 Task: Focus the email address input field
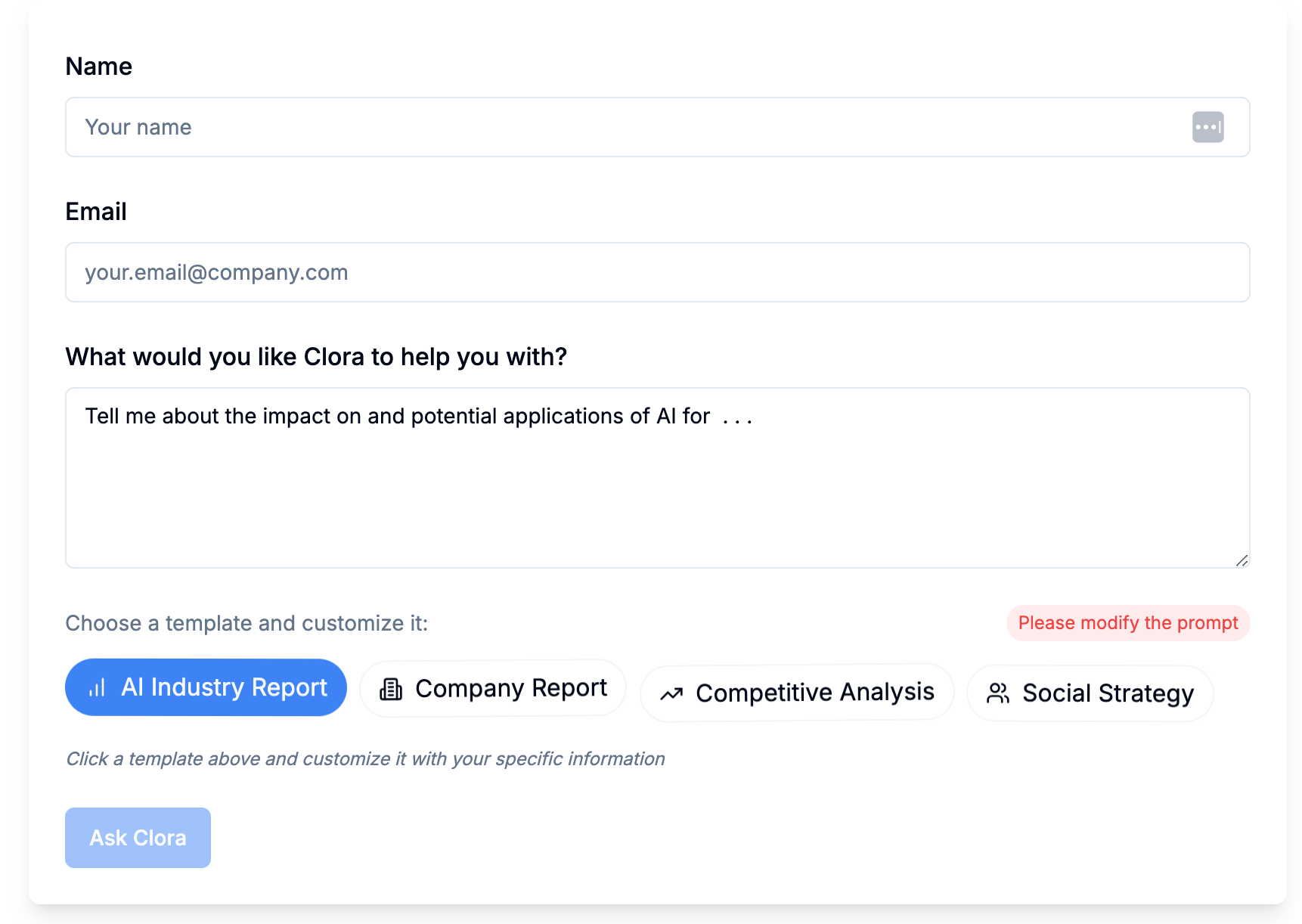(658, 272)
